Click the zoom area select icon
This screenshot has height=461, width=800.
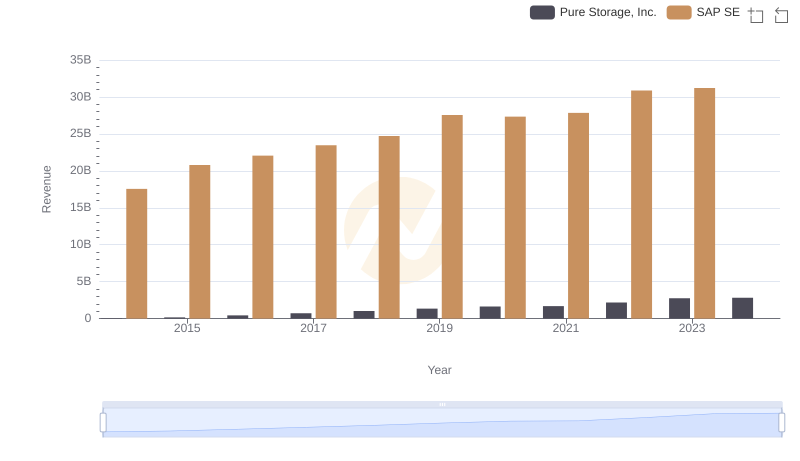(756, 15)
